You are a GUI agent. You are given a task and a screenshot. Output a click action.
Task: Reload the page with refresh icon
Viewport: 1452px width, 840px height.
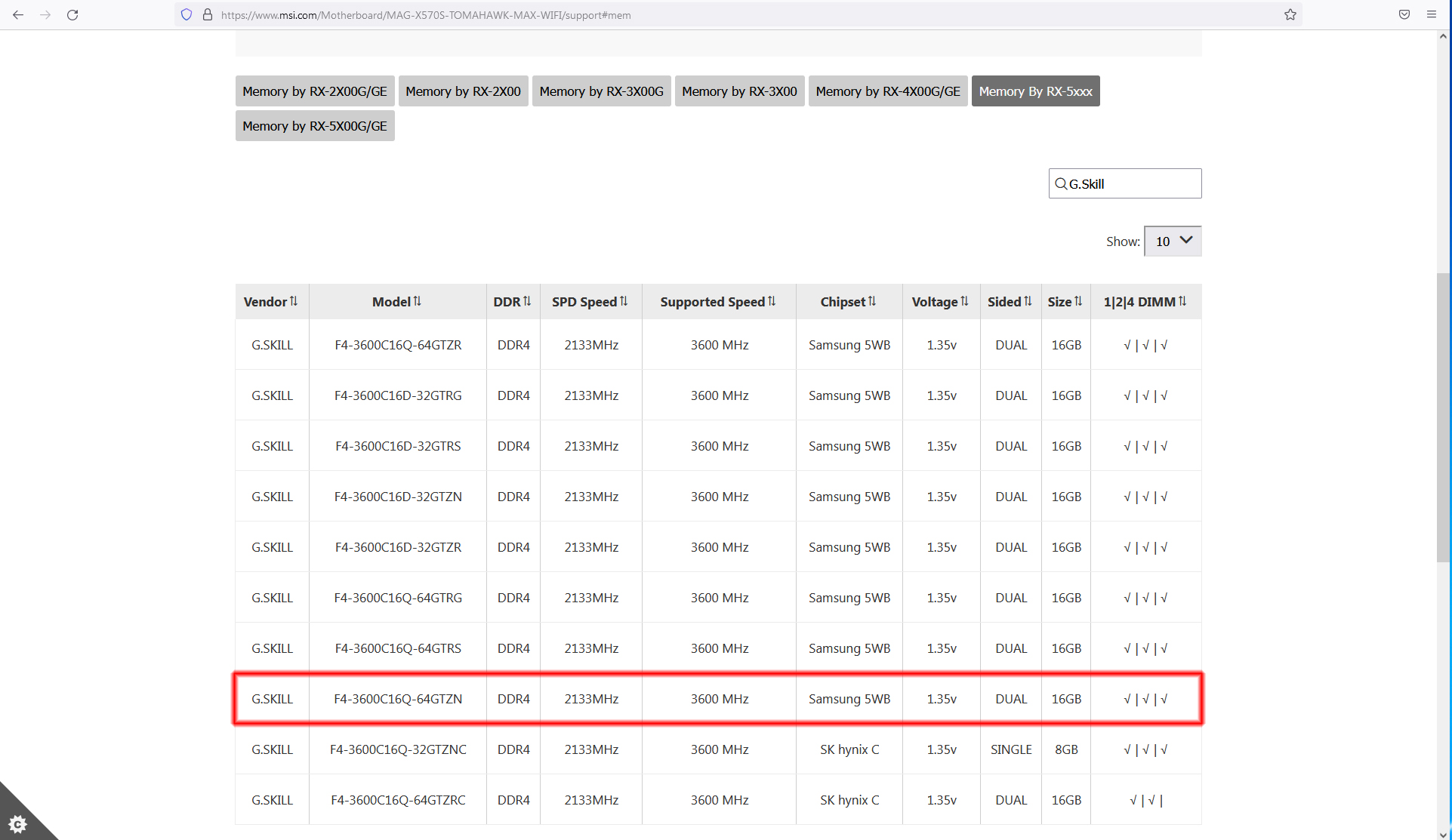point(72,14)
